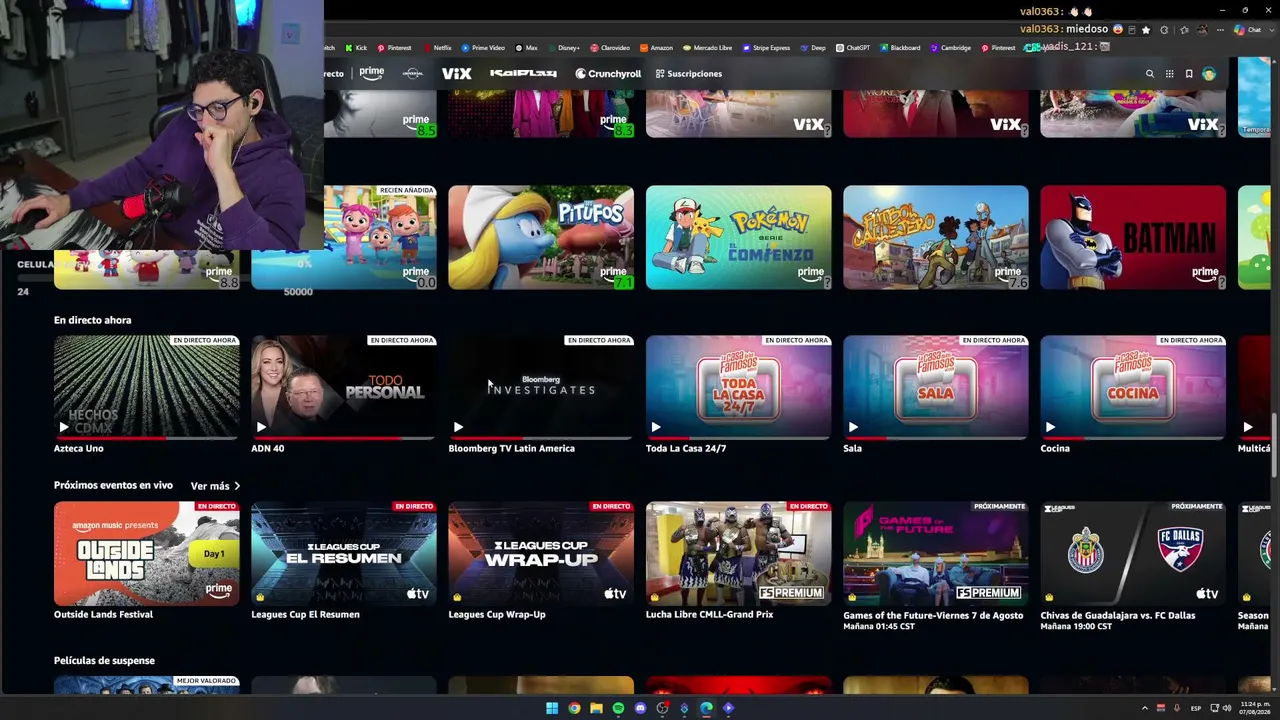Open the Amazon bookmark
Viewport: 1280px width, 720px height.
pos(656,47)
